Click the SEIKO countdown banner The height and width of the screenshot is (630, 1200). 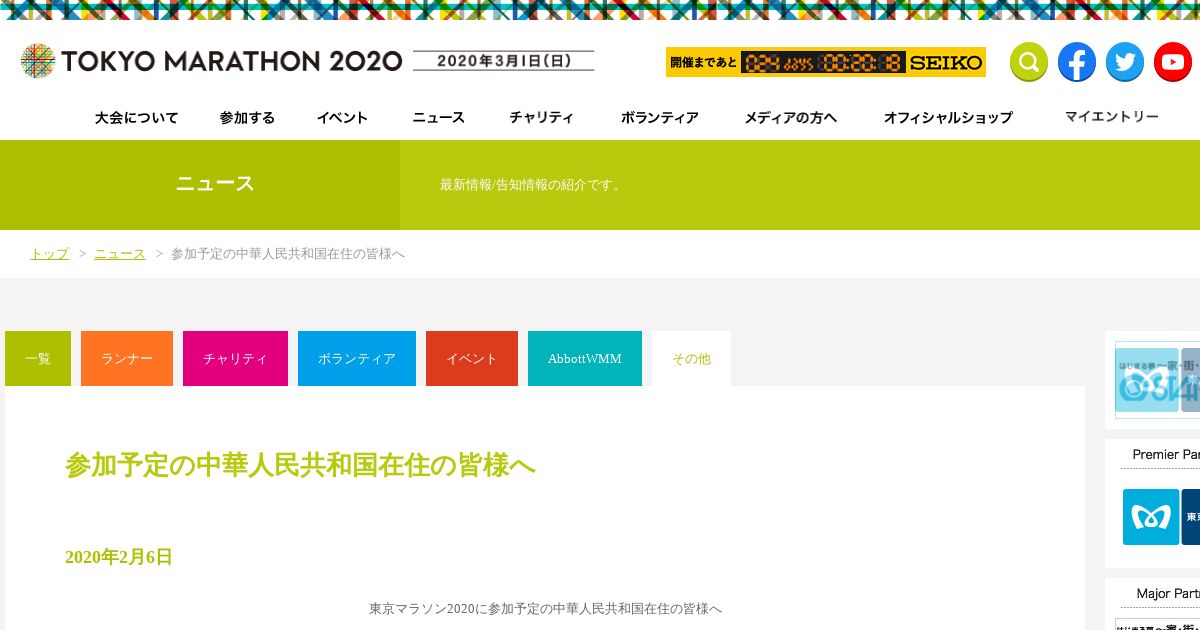[x=826, y=62]
